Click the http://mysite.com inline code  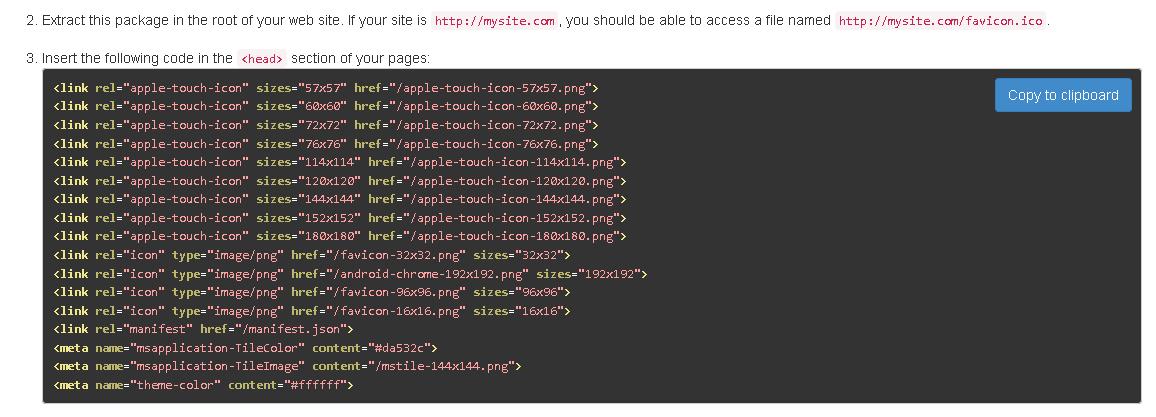coord(494,21)
